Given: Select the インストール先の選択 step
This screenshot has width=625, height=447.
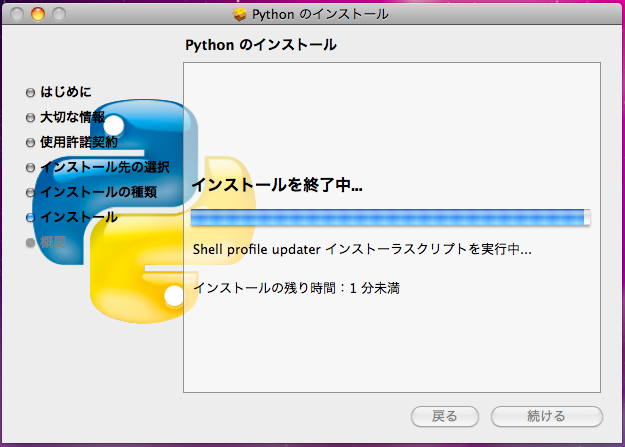Looking at the screenshot, I should coord(104,167).
